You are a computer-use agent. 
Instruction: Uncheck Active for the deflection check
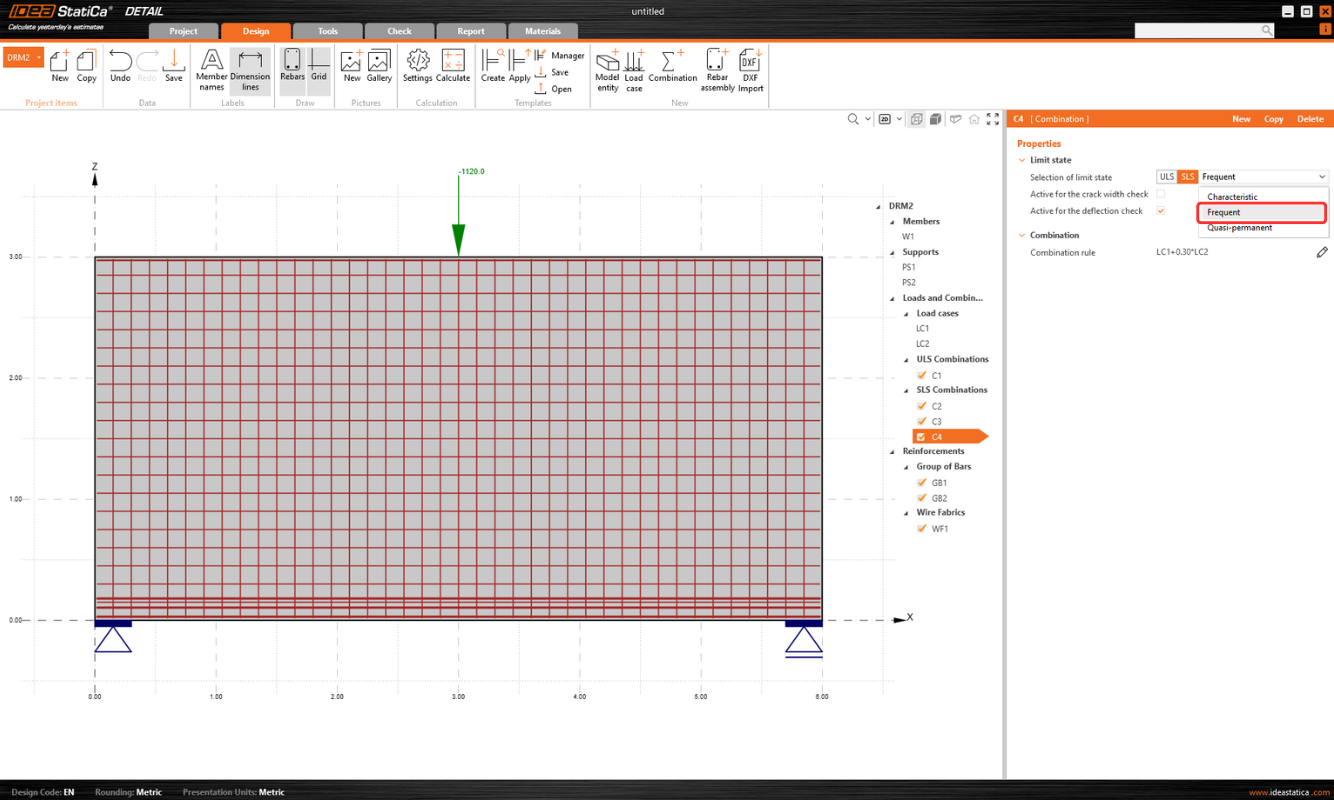tap(1161, 211)
